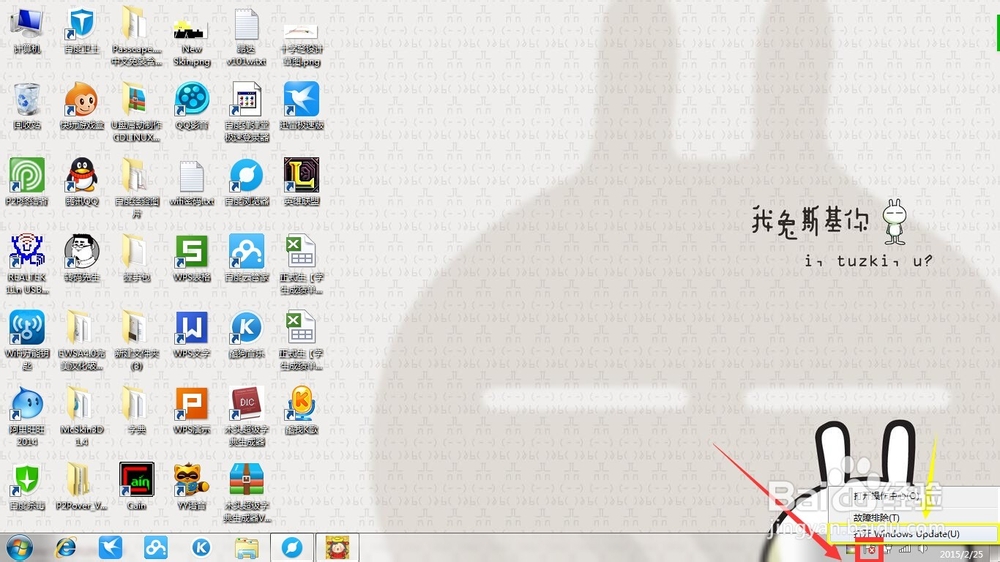Viewport: 1000px width, 562px height.
Task: Open the Baidu Weishi blue shield icon
Action: pos(82,29)
